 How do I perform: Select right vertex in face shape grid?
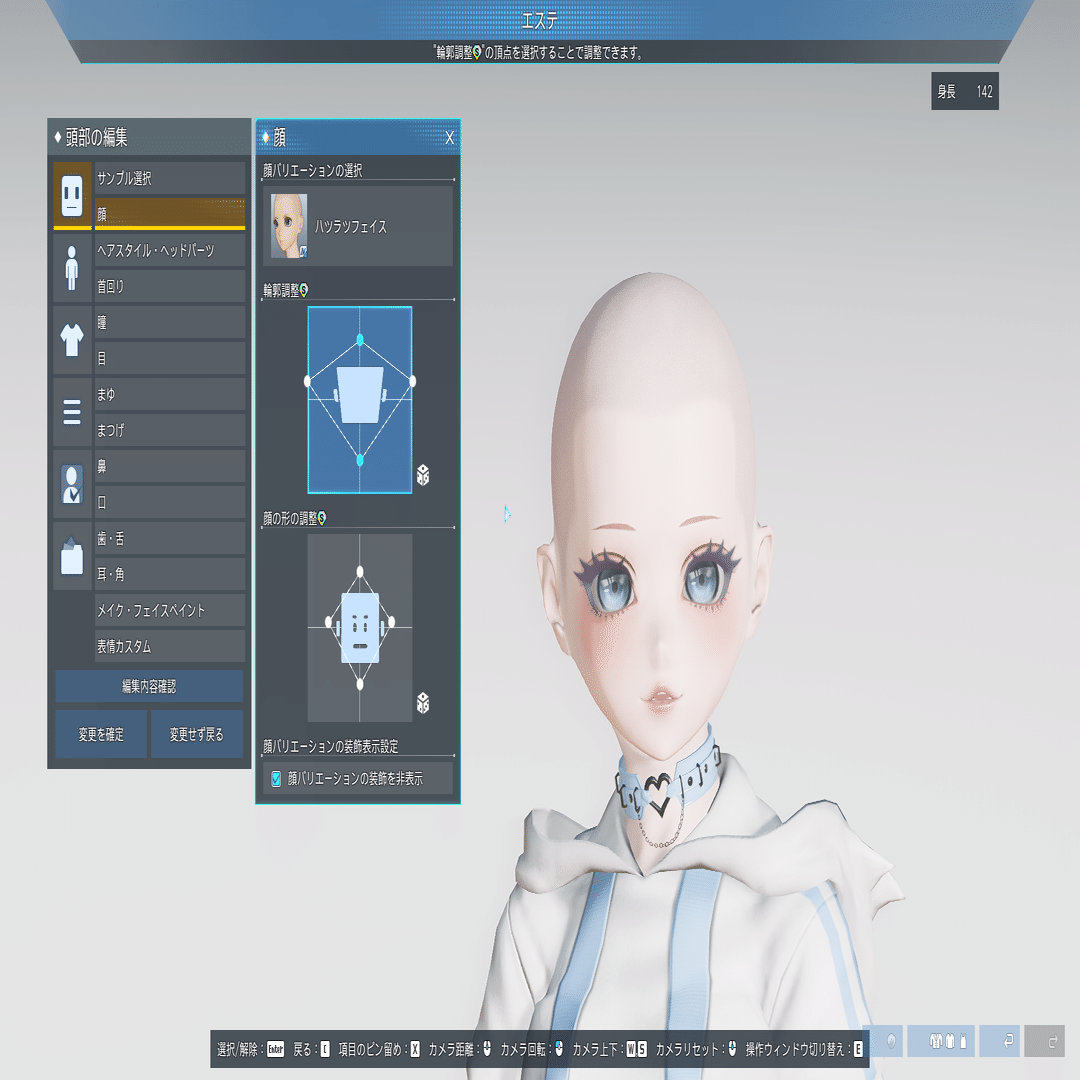391,622
